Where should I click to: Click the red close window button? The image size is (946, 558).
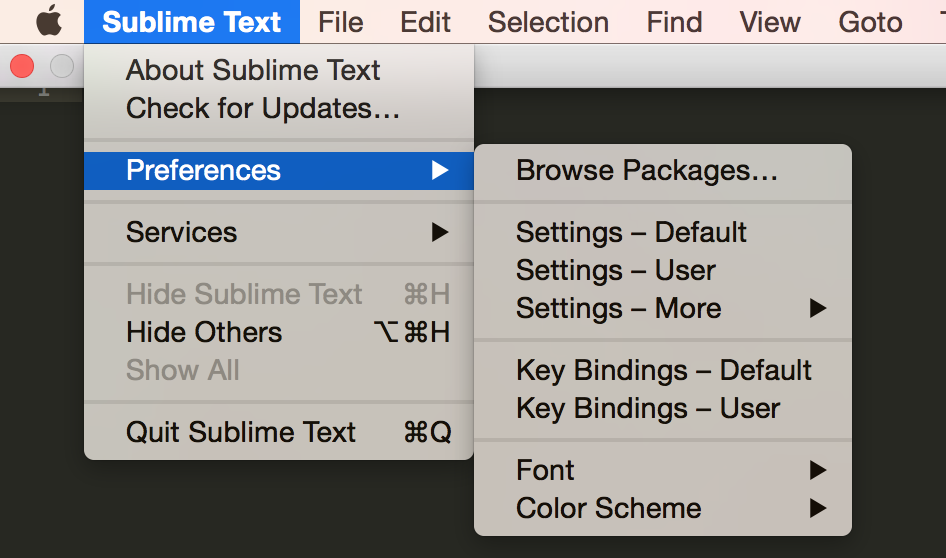[22, 66]
